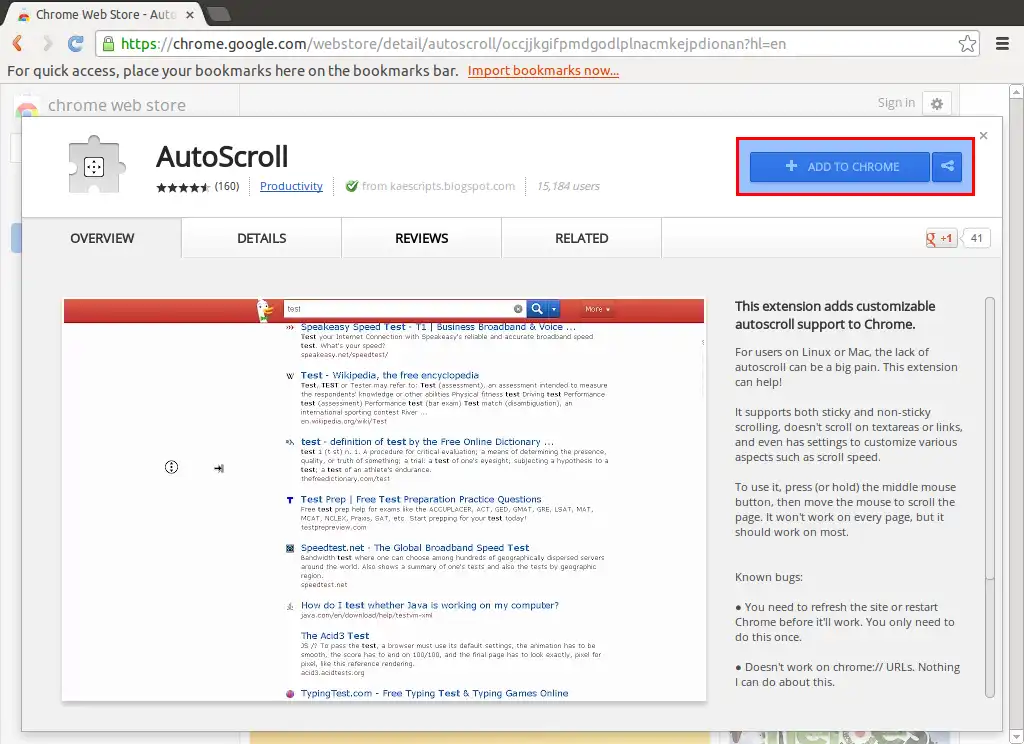Viewport: 1024px width, 744px height.
Task: Click the chrome web store rainbow logo
Action: (x=27, y=108)
